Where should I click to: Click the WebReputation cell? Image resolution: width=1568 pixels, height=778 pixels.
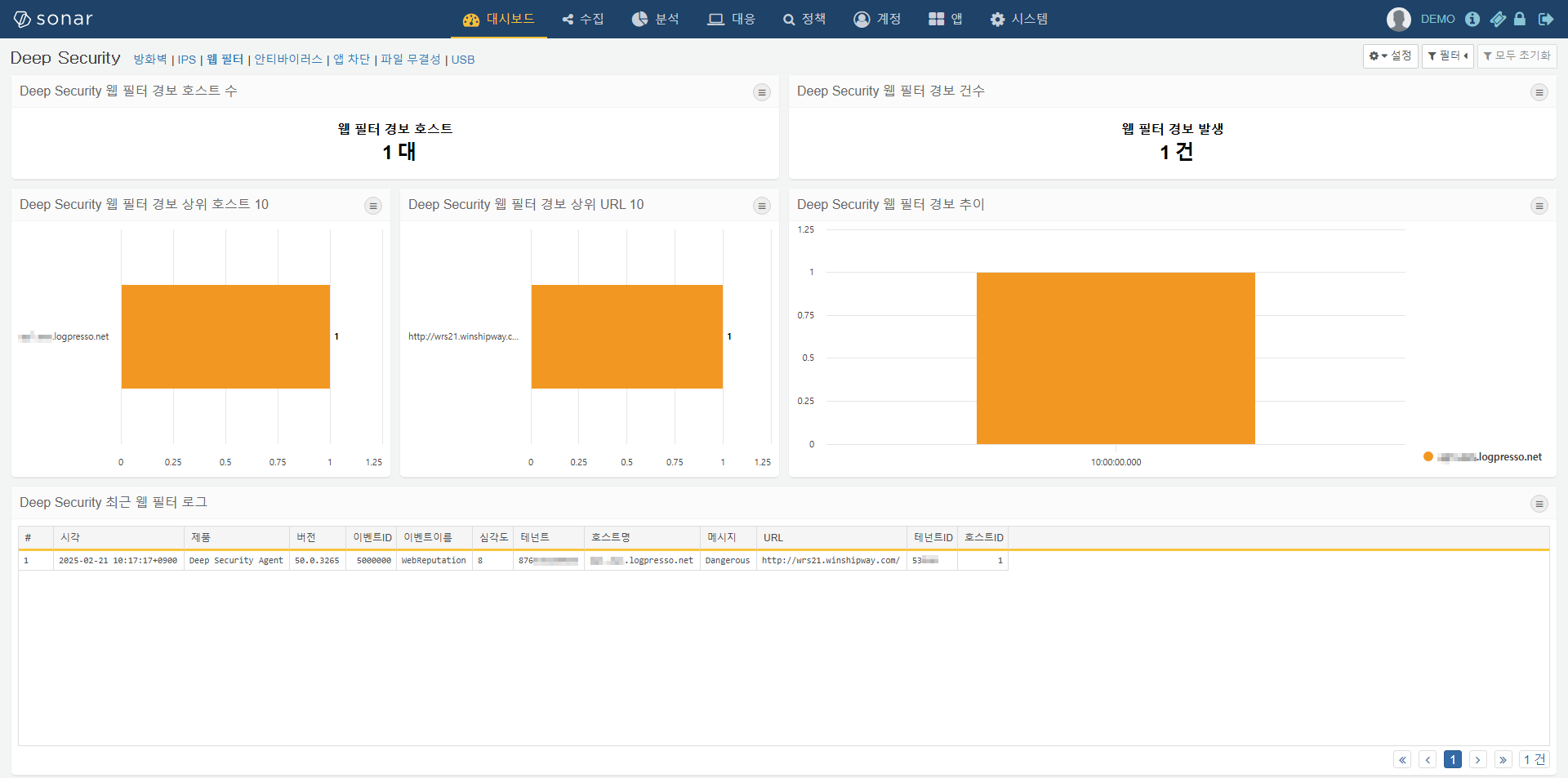pos(434,561)
